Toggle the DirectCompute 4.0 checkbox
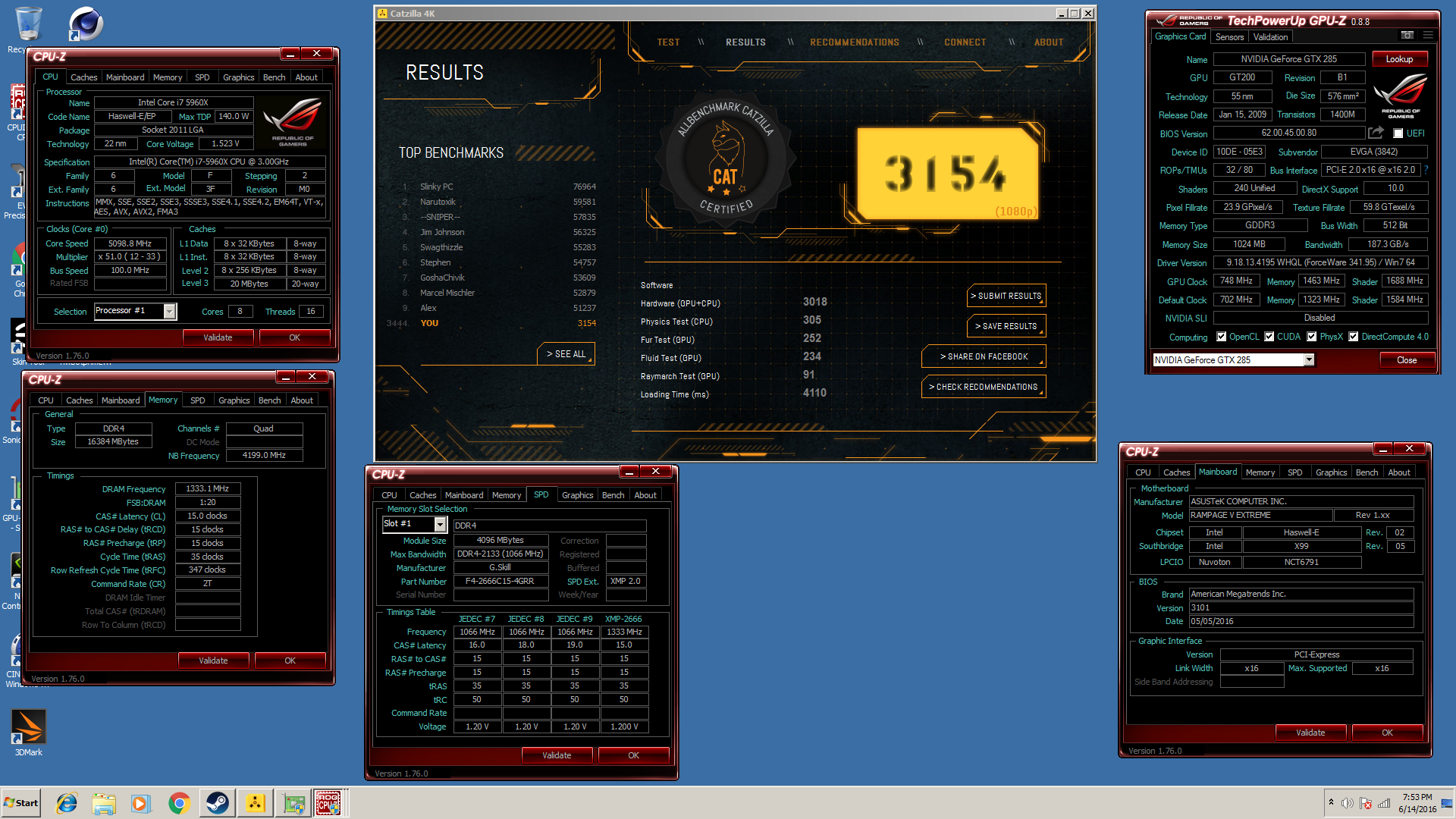The width and height of the screenshot is (1456, 819). [x=1353, y=337]
